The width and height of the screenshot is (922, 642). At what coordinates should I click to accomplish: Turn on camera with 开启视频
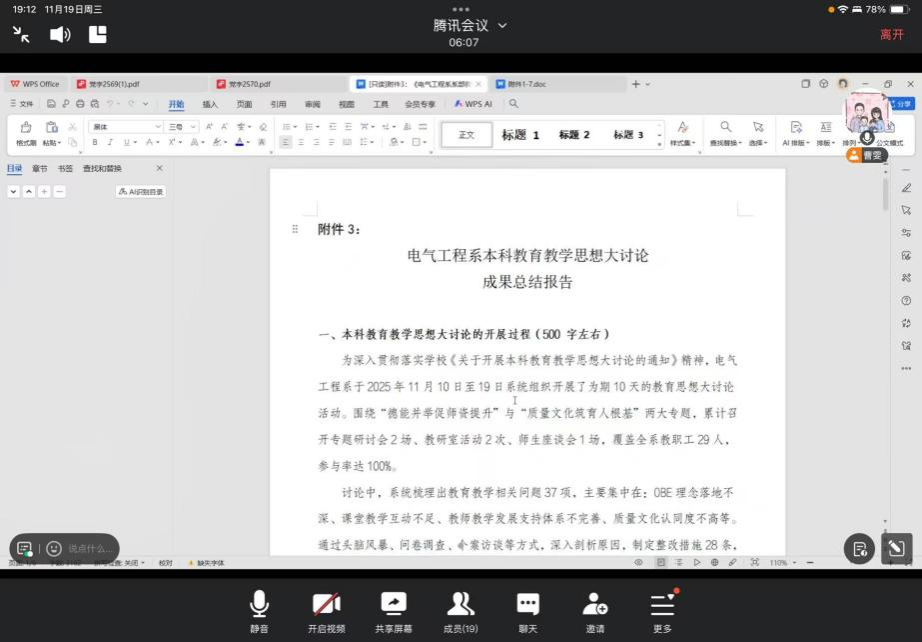click(x=326, y=609)
